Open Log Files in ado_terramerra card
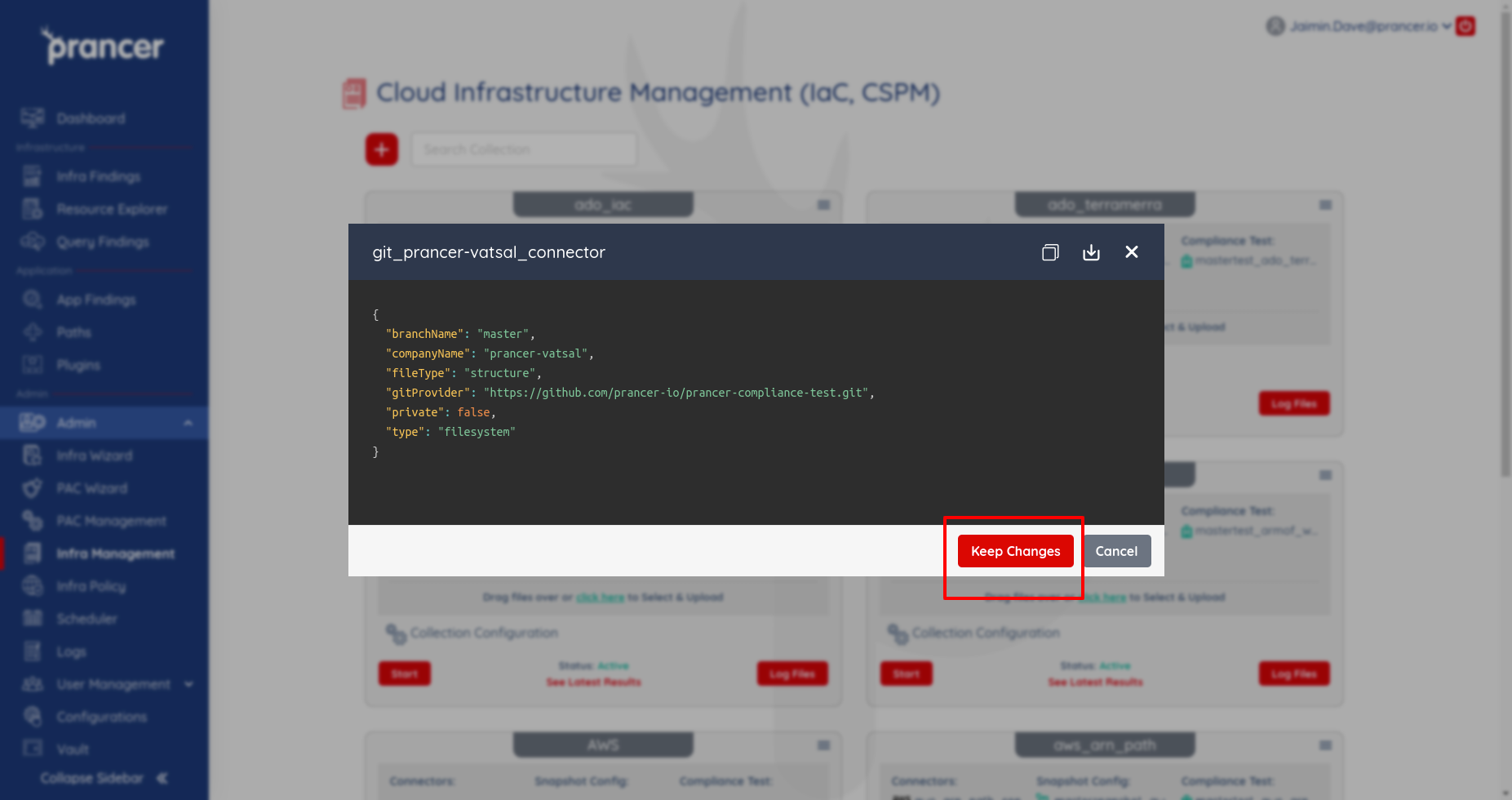 coord(1294,404)
